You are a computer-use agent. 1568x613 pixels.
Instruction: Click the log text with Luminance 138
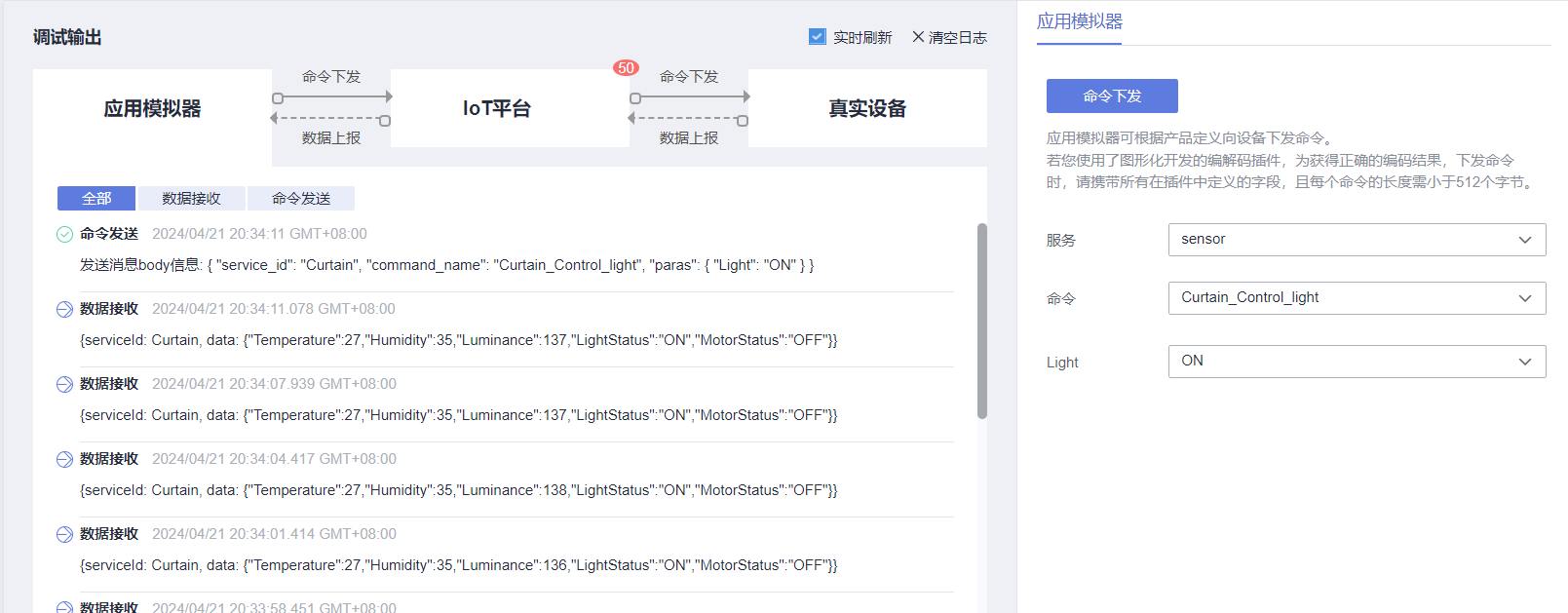coord(458,490)
